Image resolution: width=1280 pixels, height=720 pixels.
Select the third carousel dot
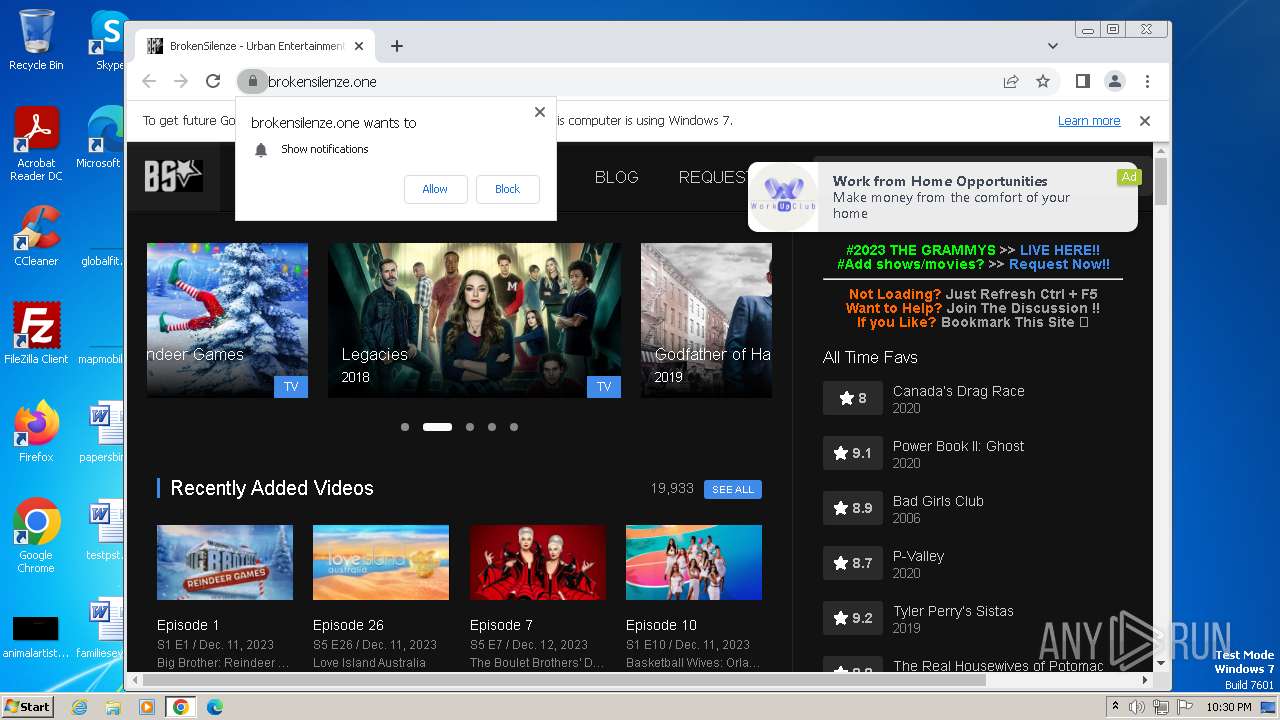pyautogui.click(x=470, y=427)
